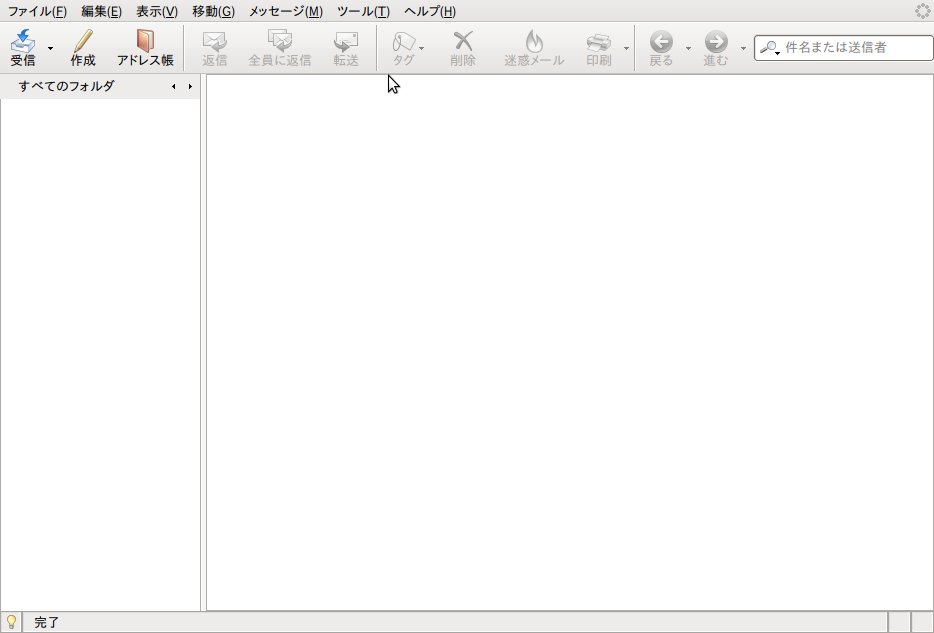Switch to next folder view arrow
This screenshot has height=633, width=934.
pos(190,86)
